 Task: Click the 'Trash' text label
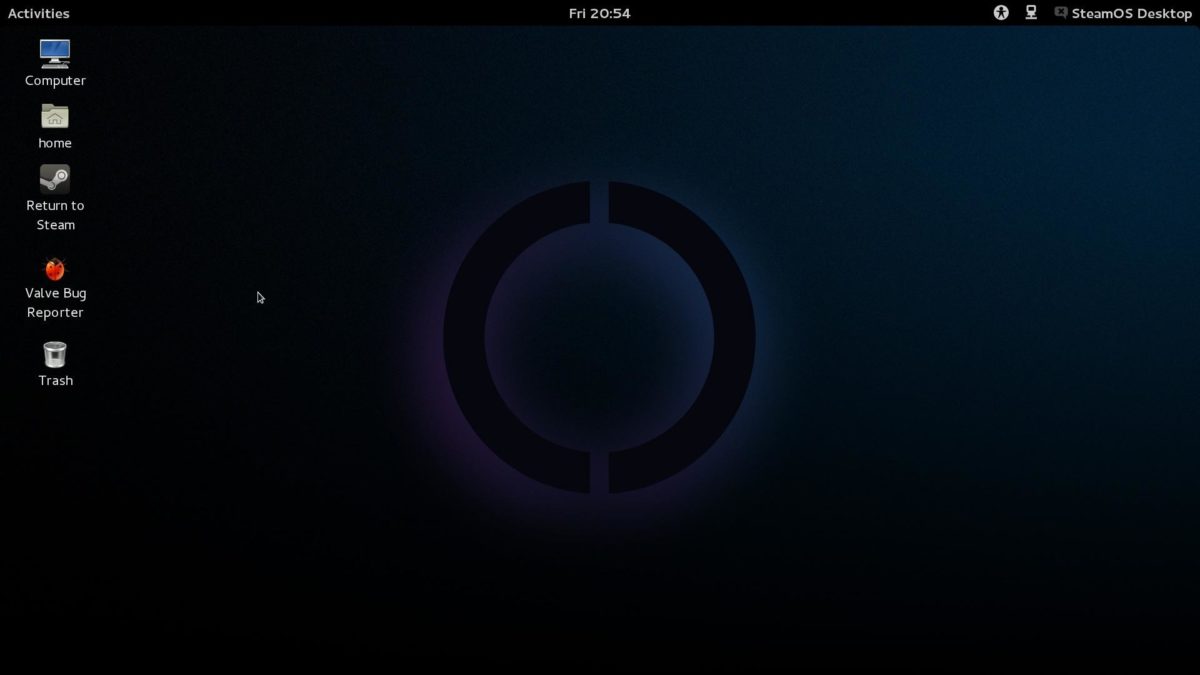point(54,380)
